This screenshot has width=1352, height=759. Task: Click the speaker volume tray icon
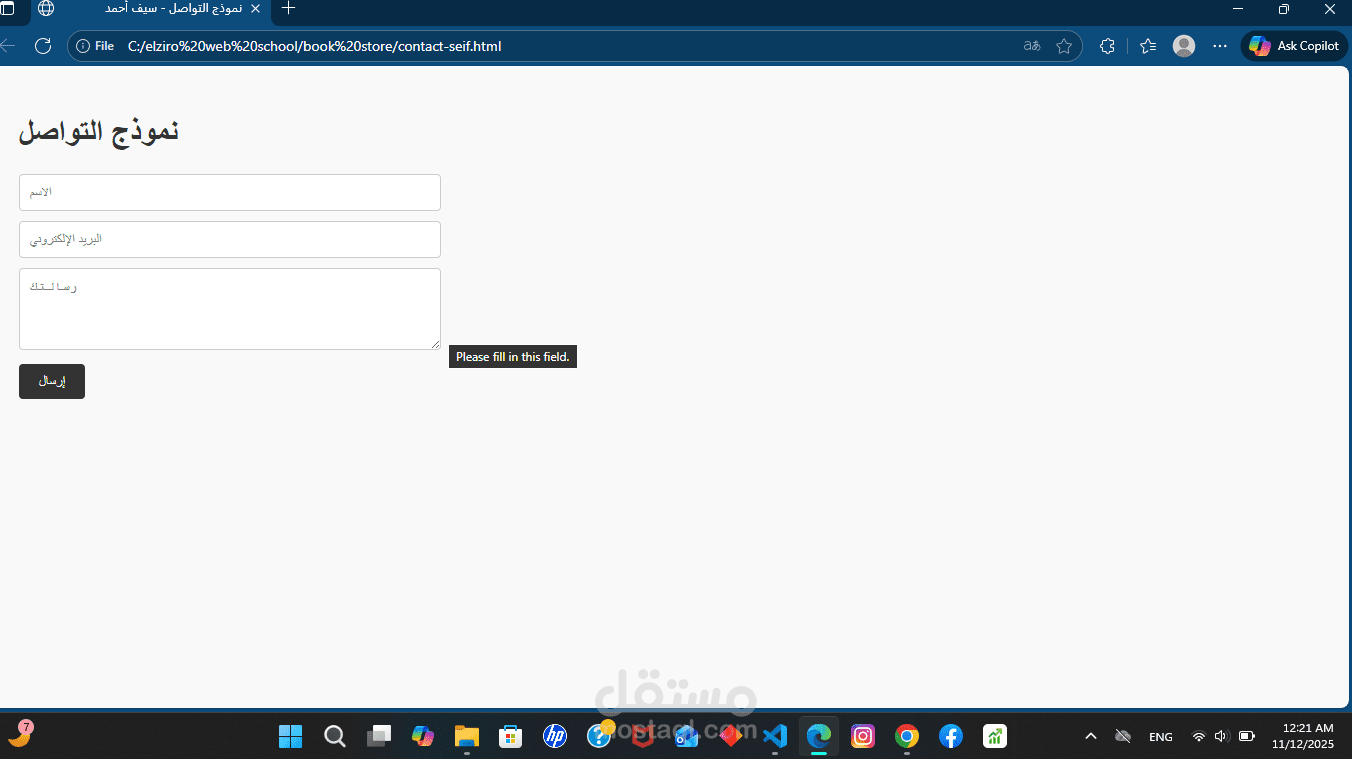coord(1221,737)
